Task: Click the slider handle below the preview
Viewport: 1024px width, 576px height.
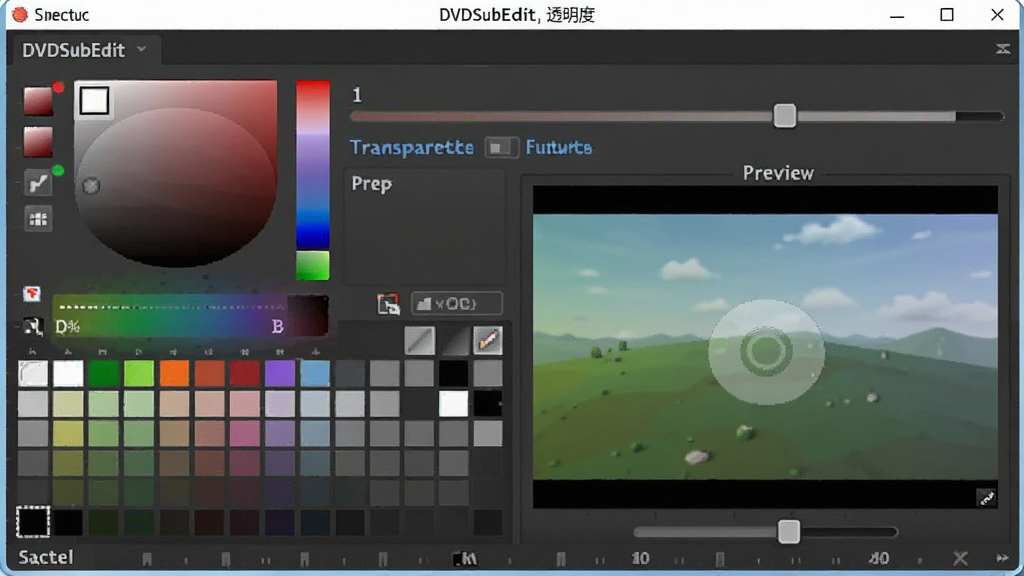Action: (x=788, y=532)
